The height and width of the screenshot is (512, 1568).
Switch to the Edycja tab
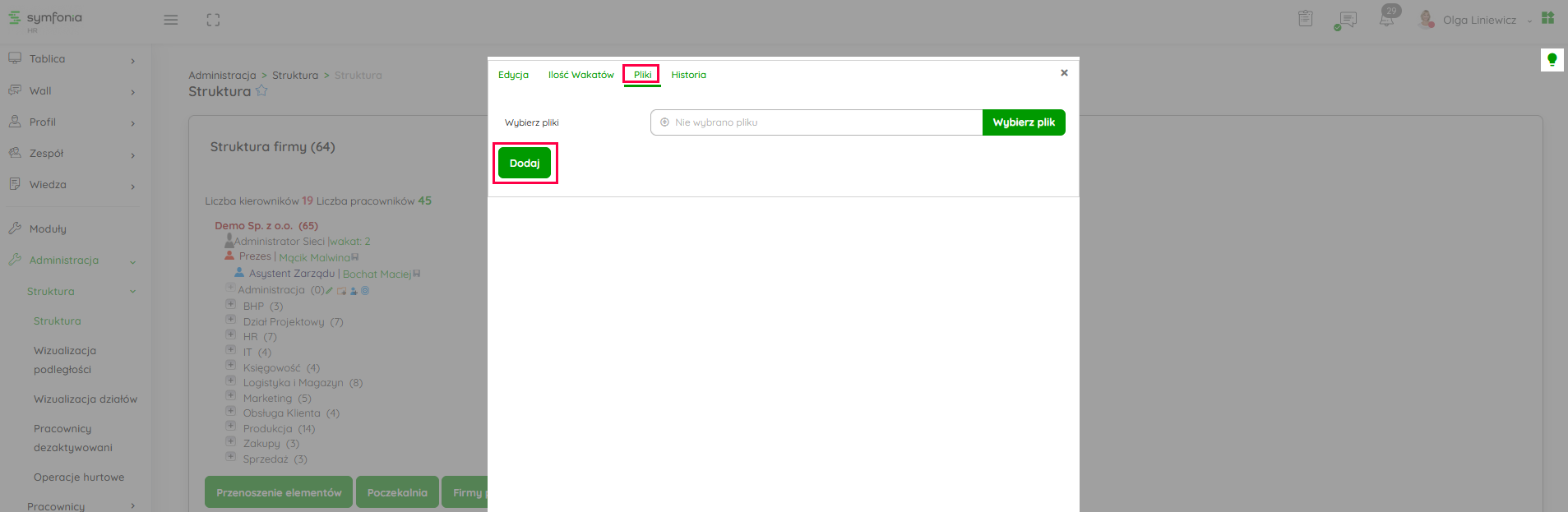pyautogui.click(x=513, y=75)
